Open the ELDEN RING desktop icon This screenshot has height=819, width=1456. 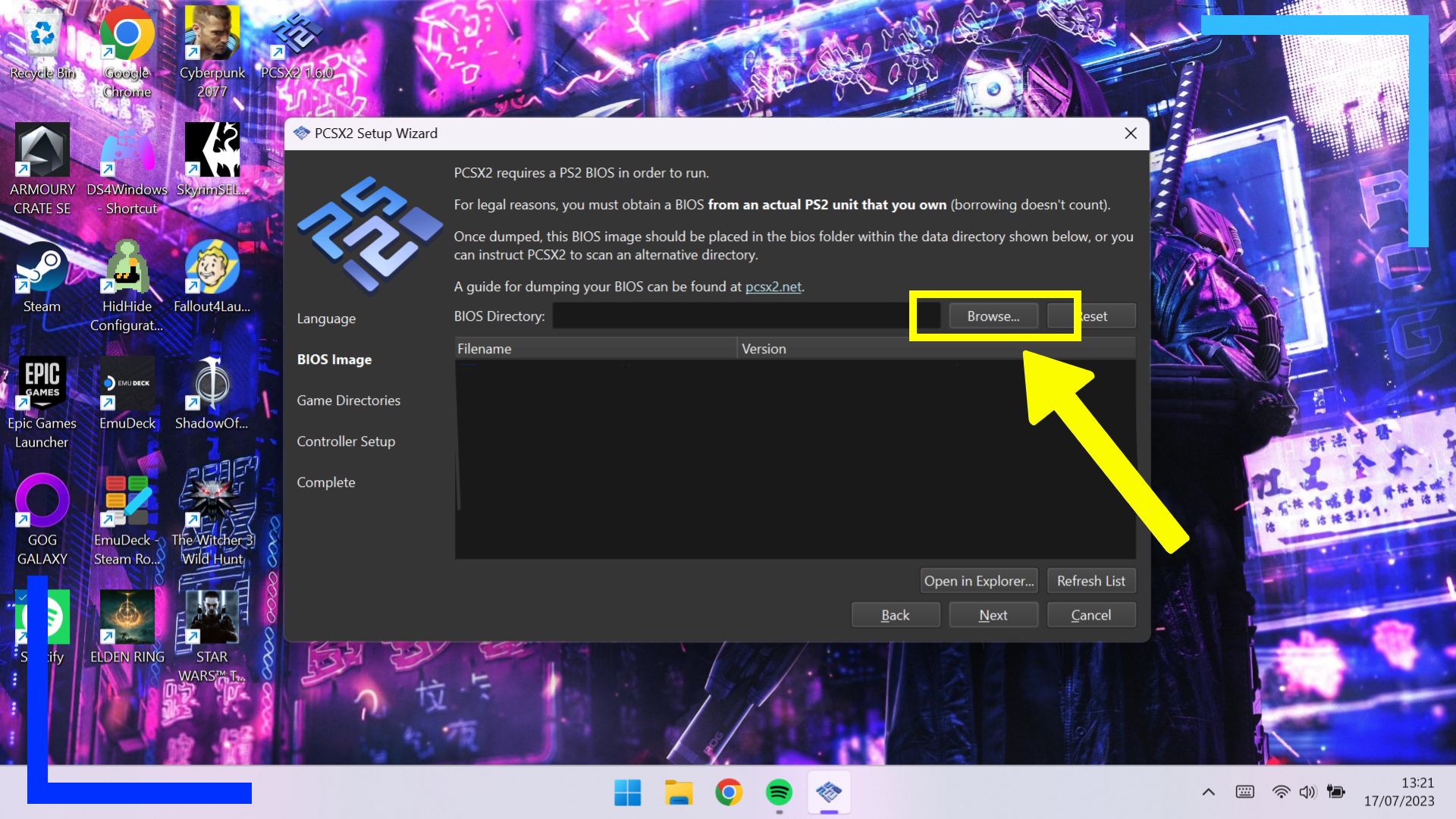(127, 618)
